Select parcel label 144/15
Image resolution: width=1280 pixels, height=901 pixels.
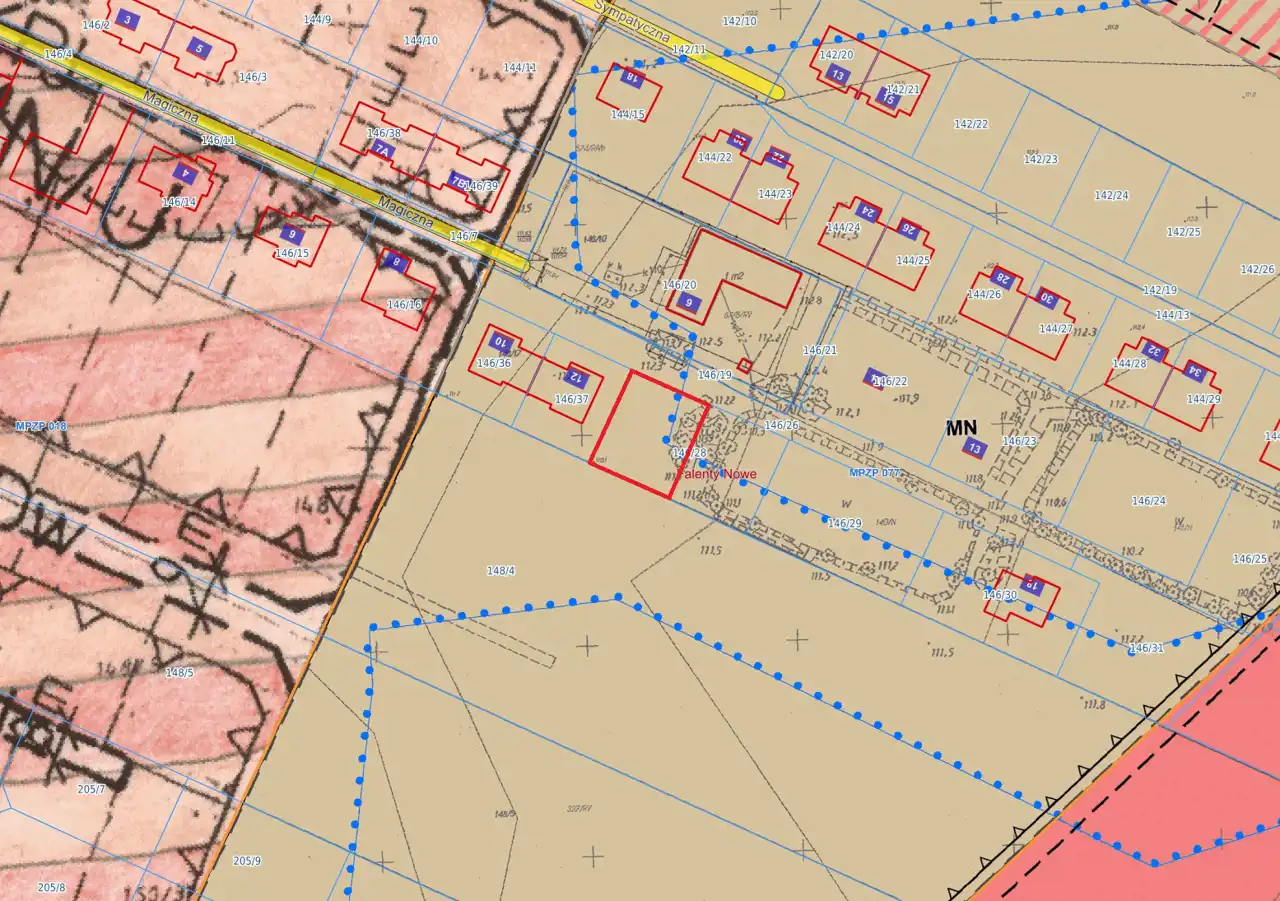tap(628, 115)
